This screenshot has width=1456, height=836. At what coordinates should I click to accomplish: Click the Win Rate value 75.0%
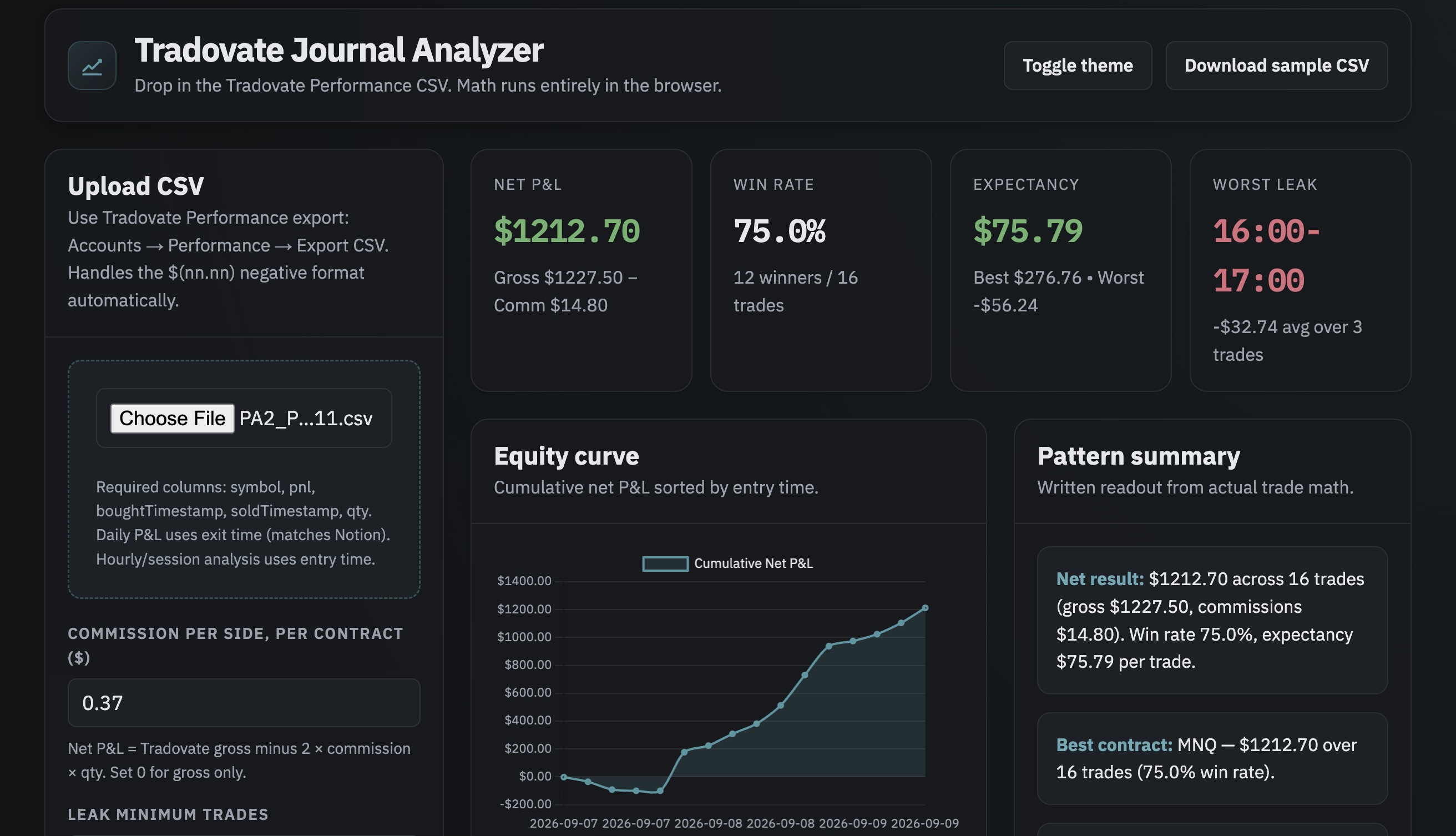click(780, 231)
